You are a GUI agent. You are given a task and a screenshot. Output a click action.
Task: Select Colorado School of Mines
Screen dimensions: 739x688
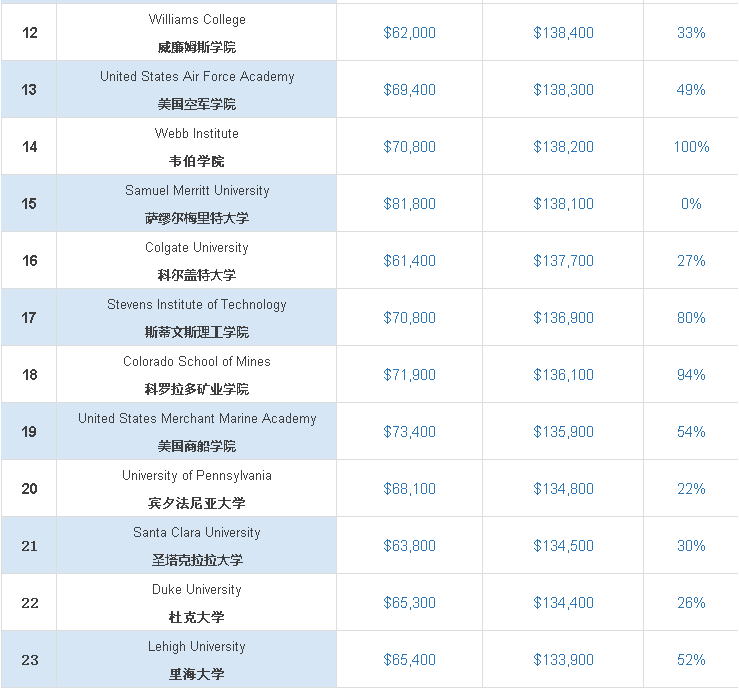pos(197,361)
